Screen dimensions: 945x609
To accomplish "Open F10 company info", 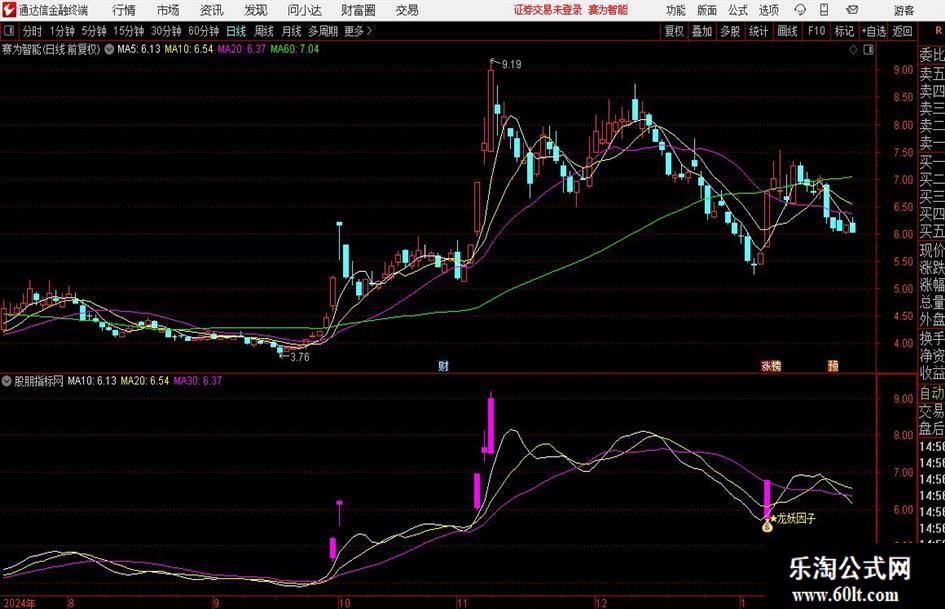I will pos(816,31).
